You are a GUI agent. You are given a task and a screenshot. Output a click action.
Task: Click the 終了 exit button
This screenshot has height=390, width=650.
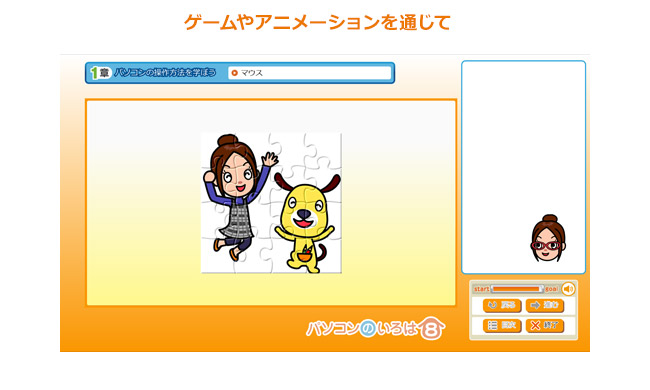[x=545, y=325]
